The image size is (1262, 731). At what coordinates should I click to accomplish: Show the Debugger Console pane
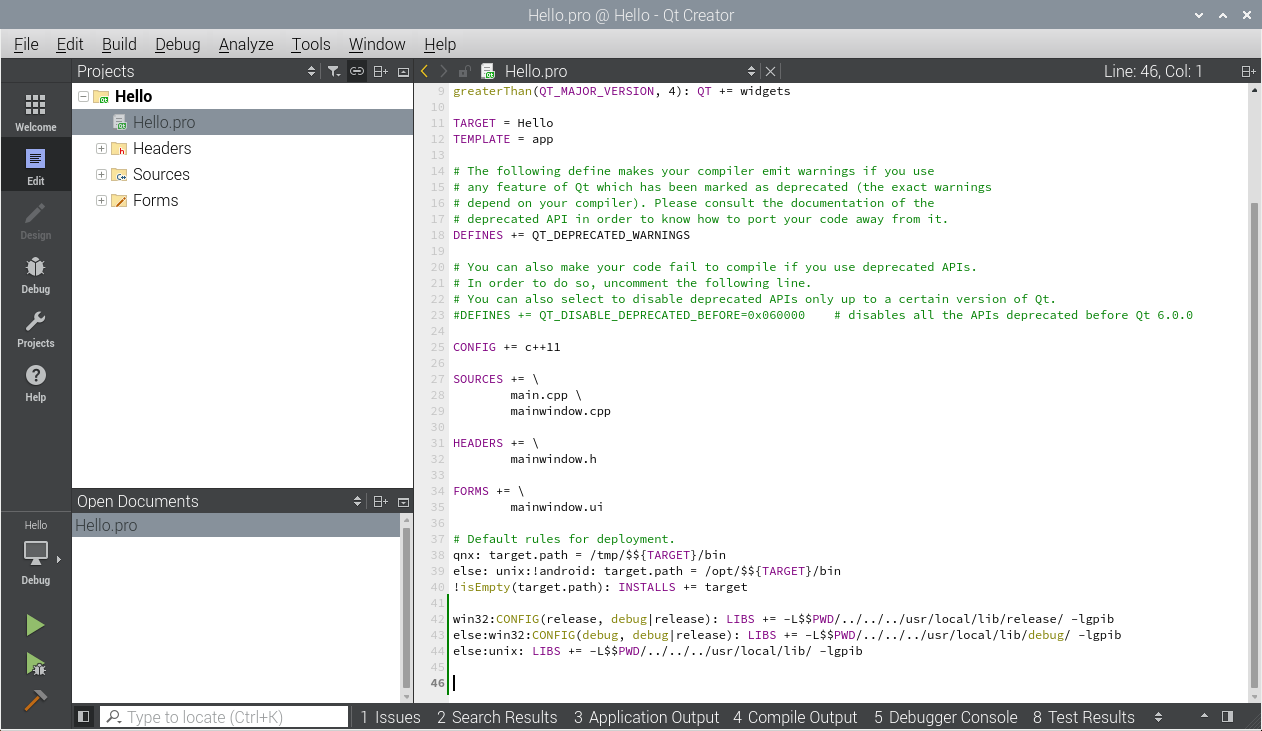click(945, 717)
